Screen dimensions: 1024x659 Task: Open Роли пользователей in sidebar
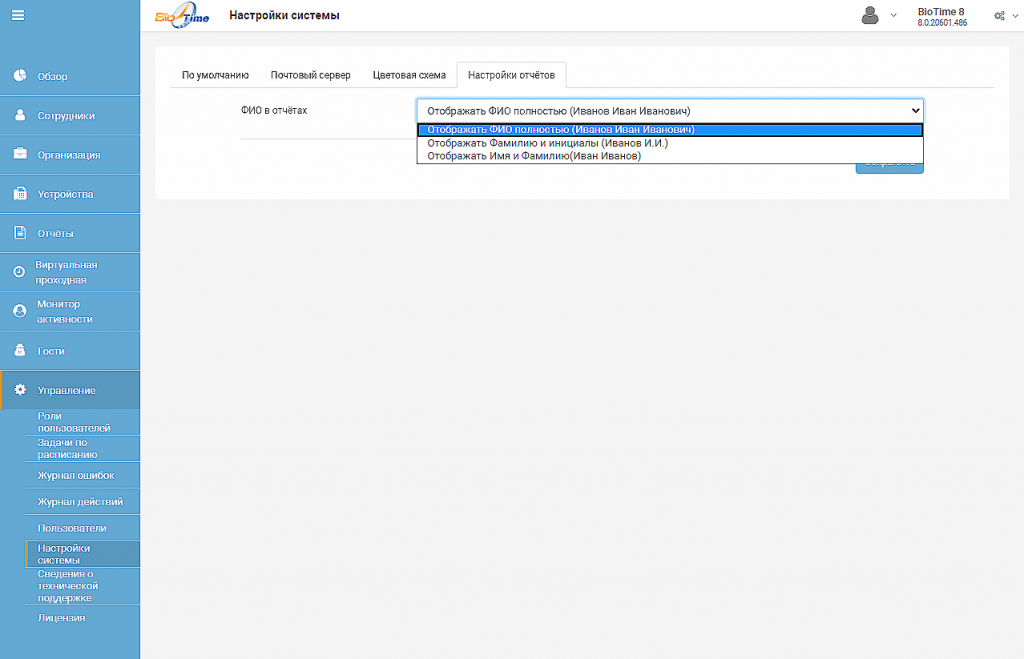click(x=82, y=422)
